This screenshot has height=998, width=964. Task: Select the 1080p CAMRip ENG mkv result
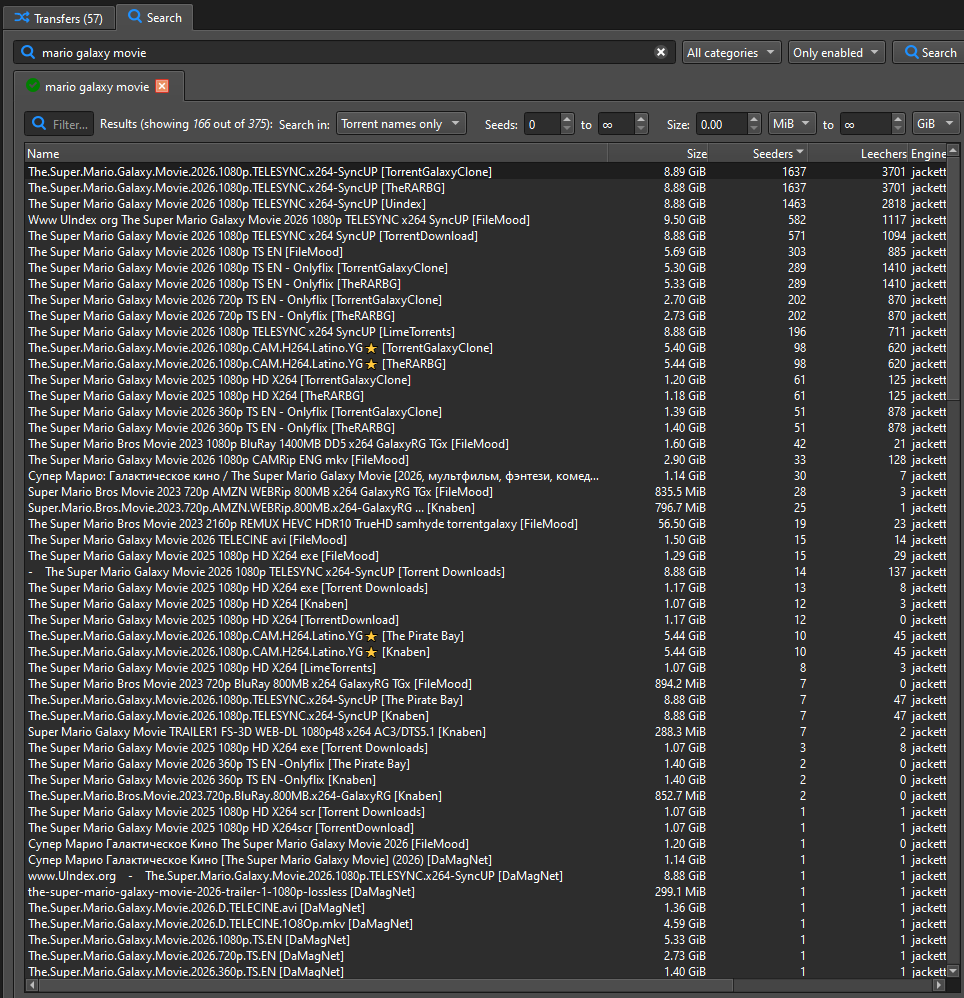(x=486, y=460)
